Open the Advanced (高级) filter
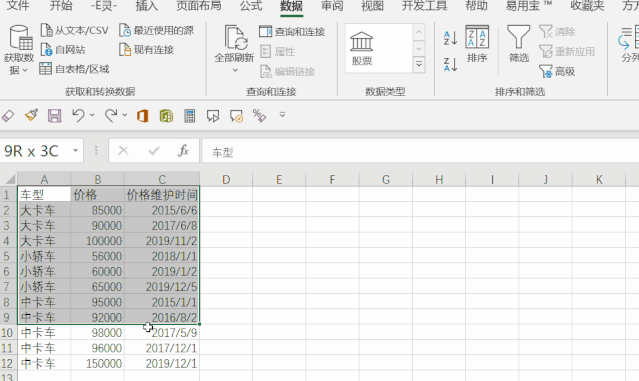The height and width of the screenshot is (381, 639). coord(557,71)
